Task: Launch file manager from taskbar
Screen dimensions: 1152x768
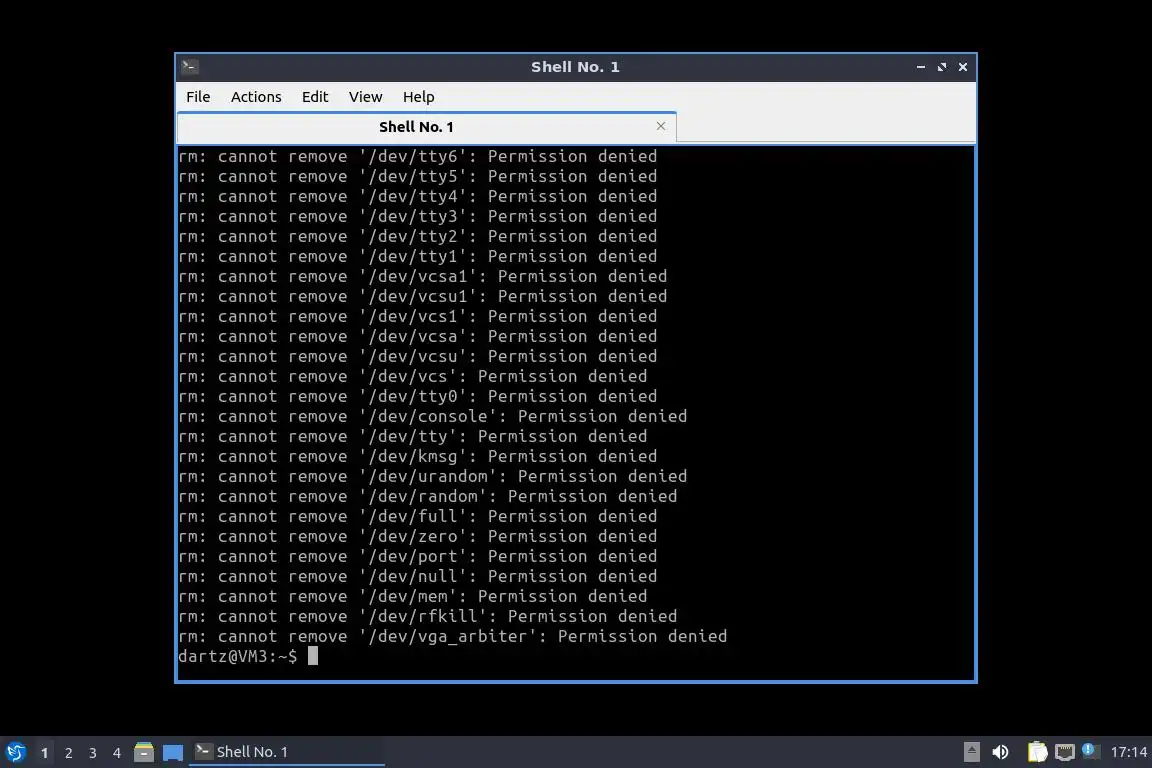Action: coord(144,752)
